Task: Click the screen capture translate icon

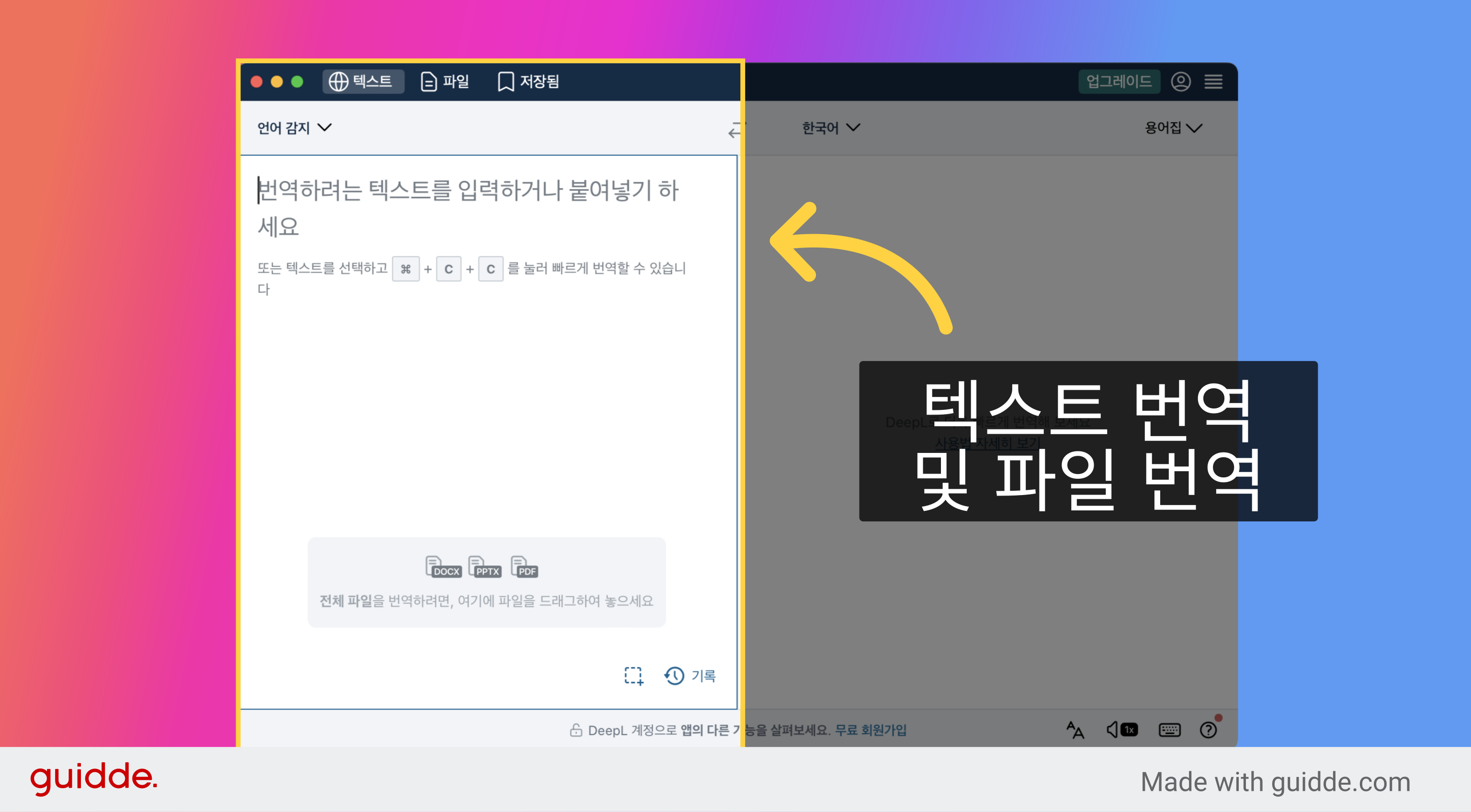Action: [x=634, y=676]
